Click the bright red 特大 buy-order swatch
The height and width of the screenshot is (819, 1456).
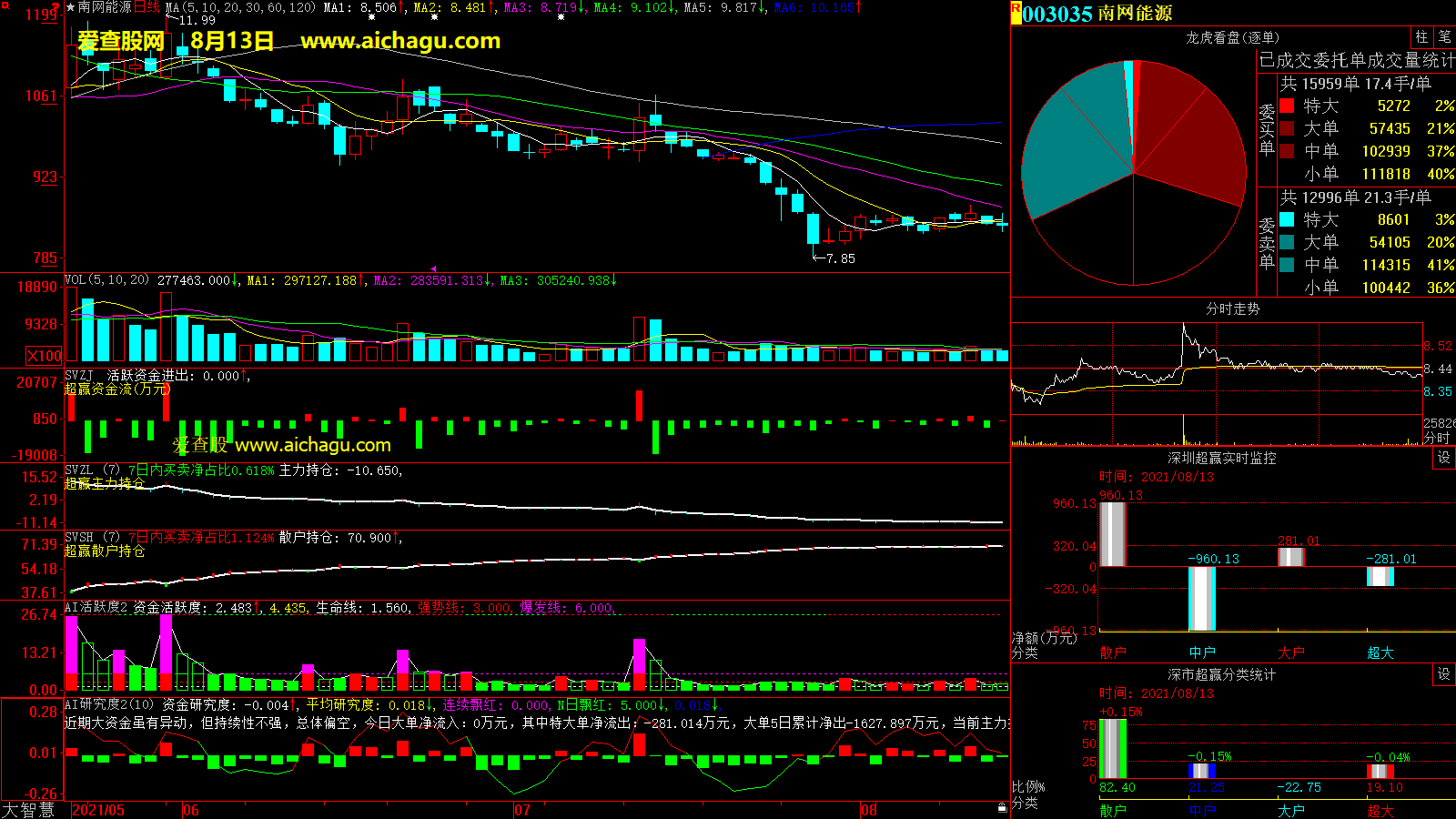coord(1287,106)
